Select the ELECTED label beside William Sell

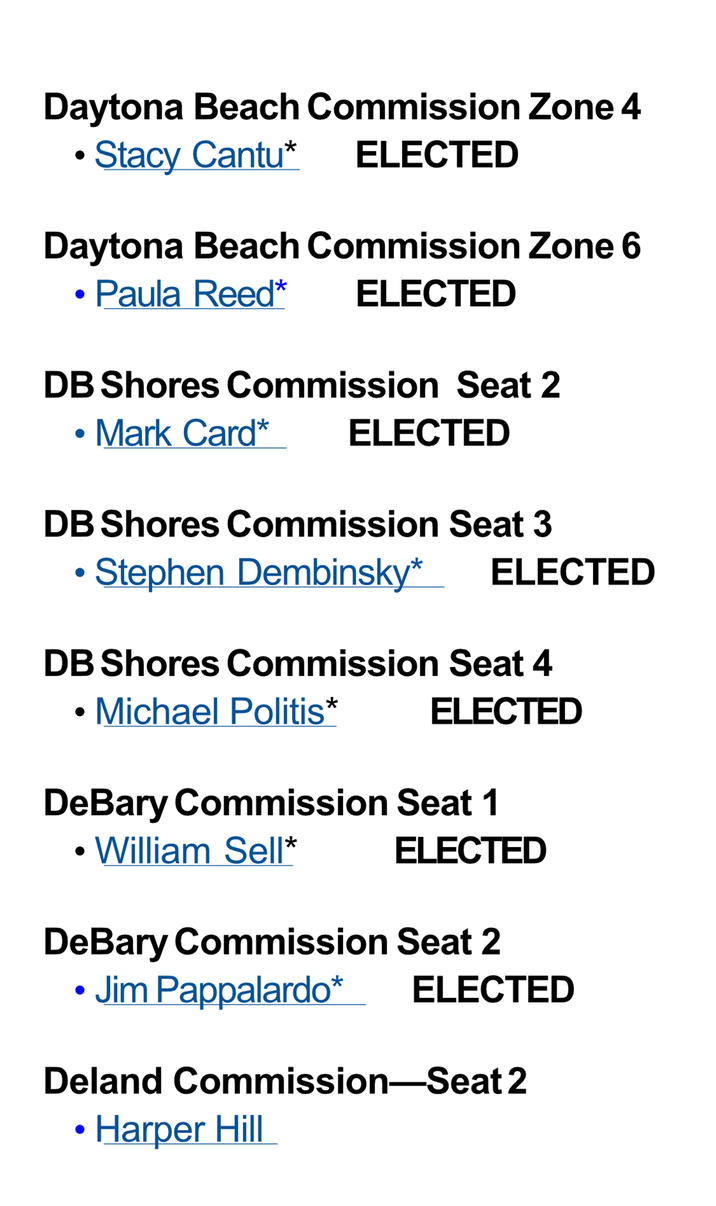[470, 850]
